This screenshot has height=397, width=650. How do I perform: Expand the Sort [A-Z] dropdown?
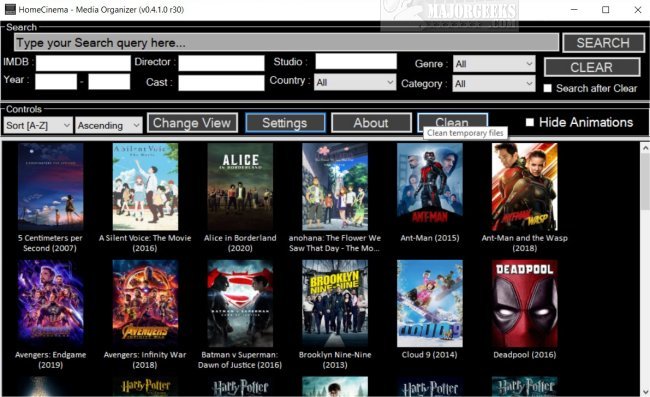tap(38, 125)
